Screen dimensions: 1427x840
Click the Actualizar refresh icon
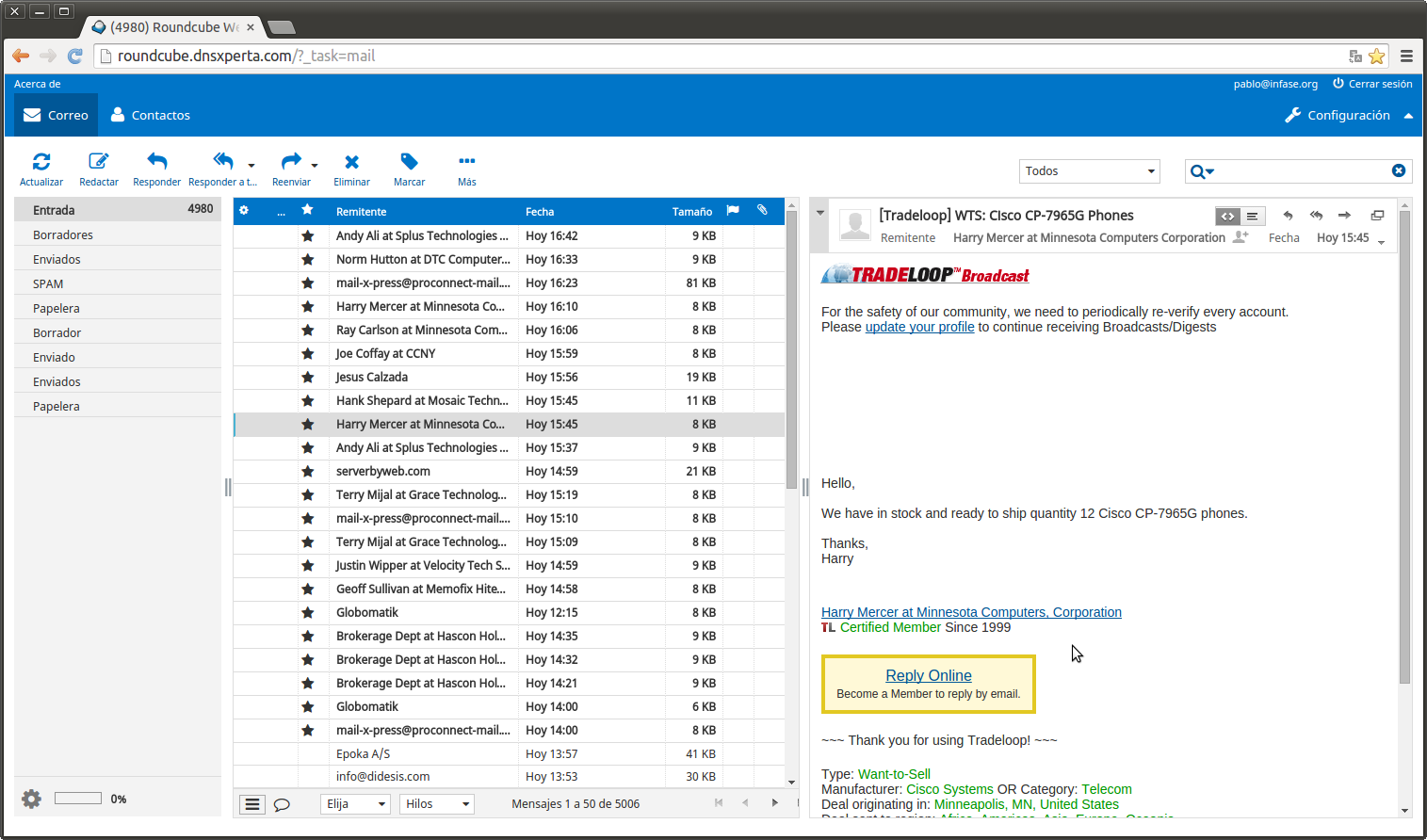pyautogui.click(x=41, y=161)
